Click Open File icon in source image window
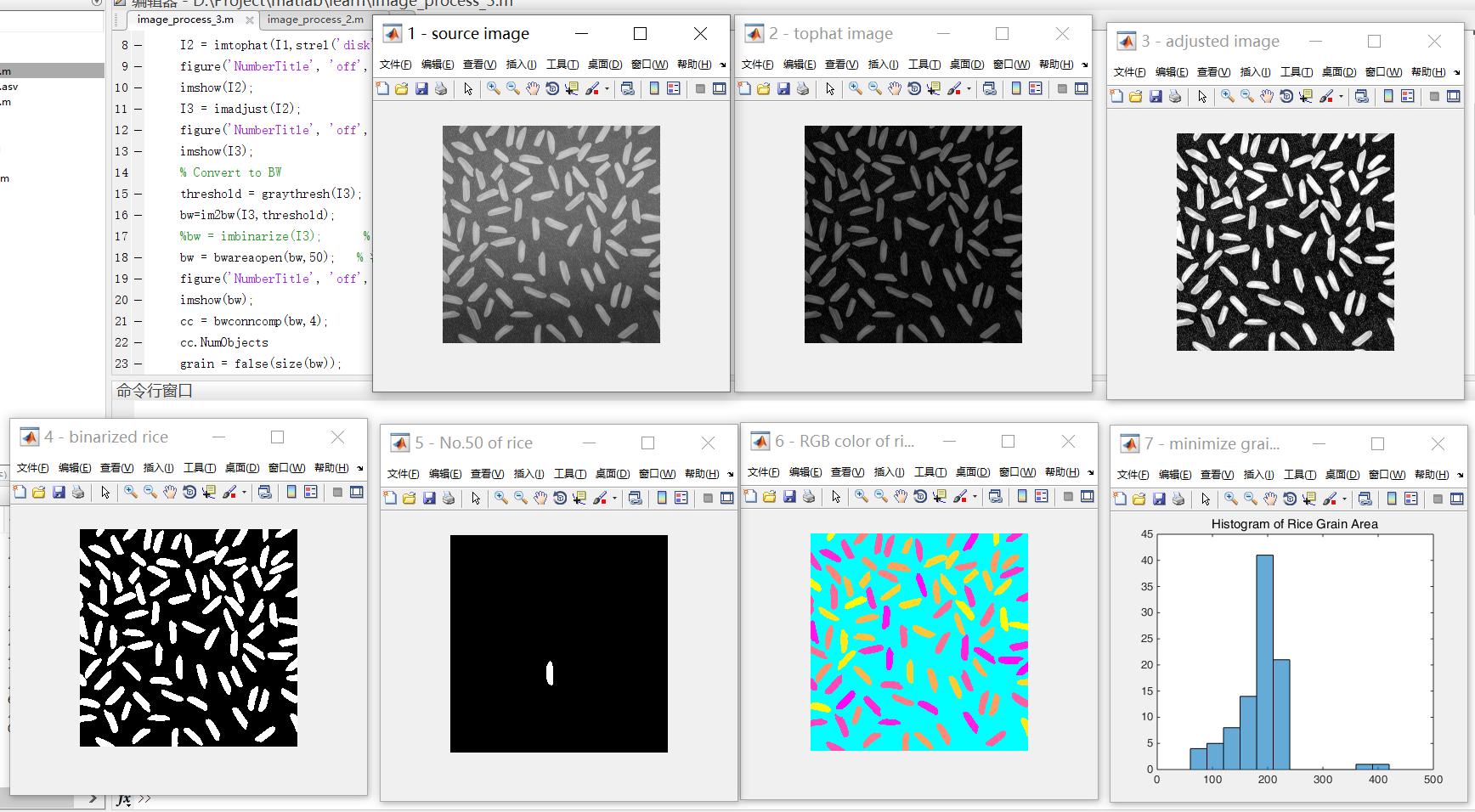 [x=402, y=89]
